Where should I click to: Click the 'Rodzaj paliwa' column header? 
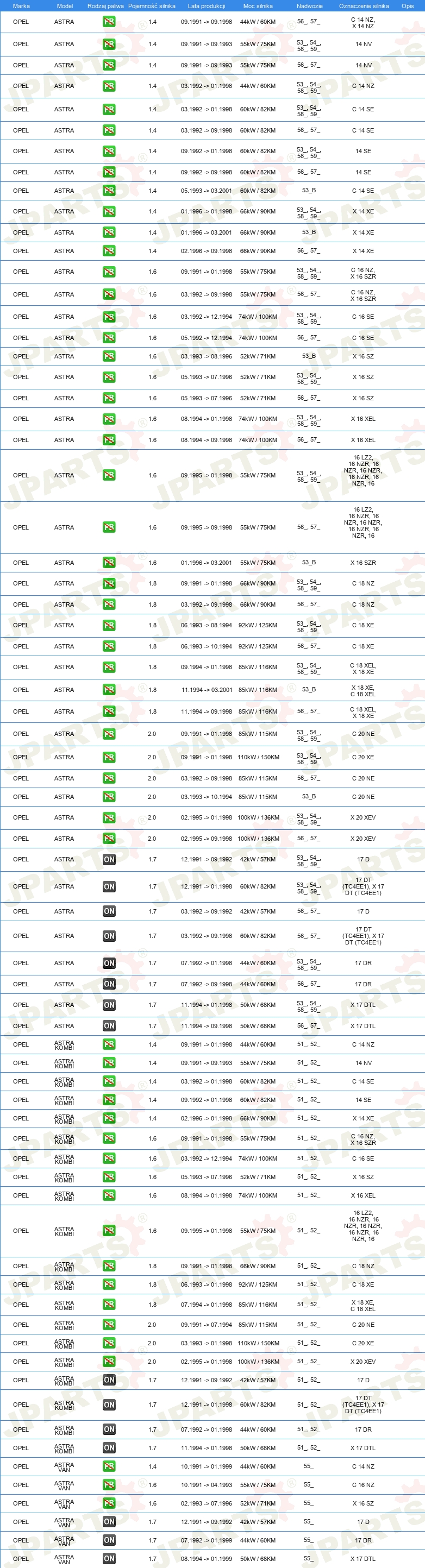(105, 6)
